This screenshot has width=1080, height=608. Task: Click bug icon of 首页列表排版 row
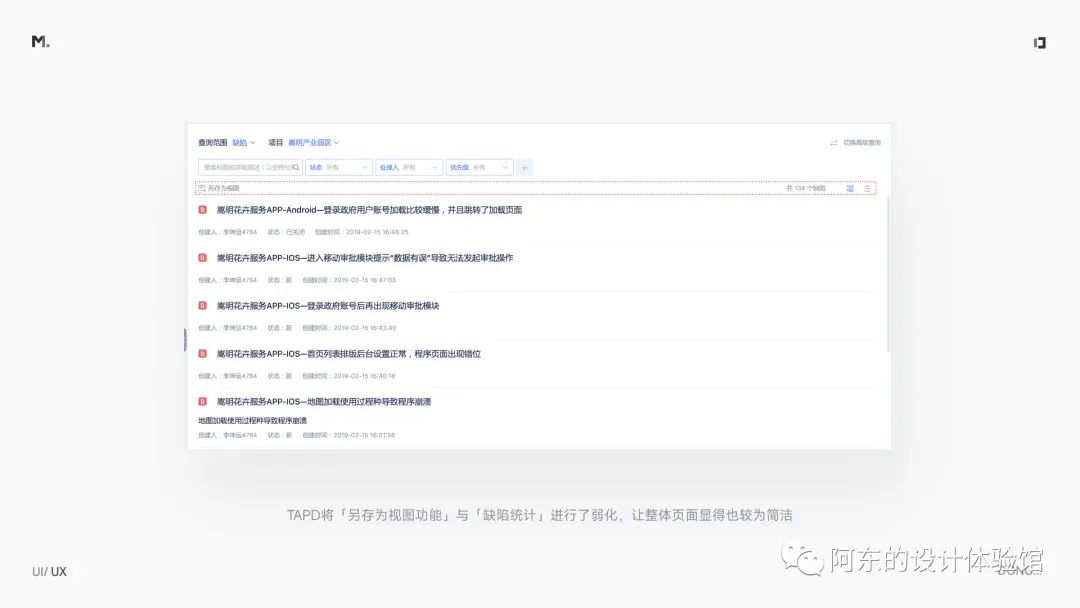pyautogui.click(x=202, y=353)
